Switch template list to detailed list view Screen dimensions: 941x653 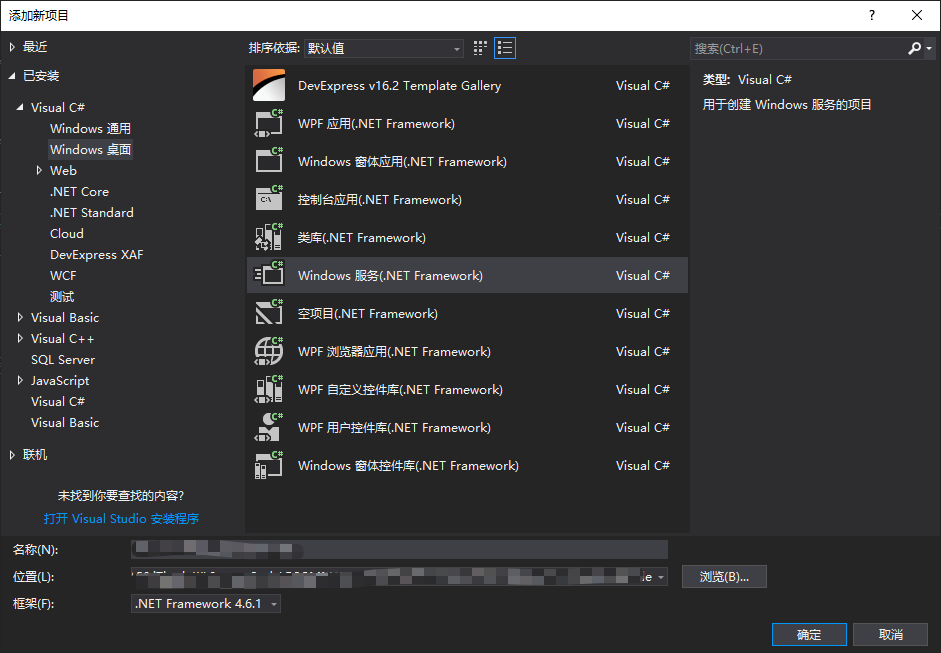coord(504,47)
